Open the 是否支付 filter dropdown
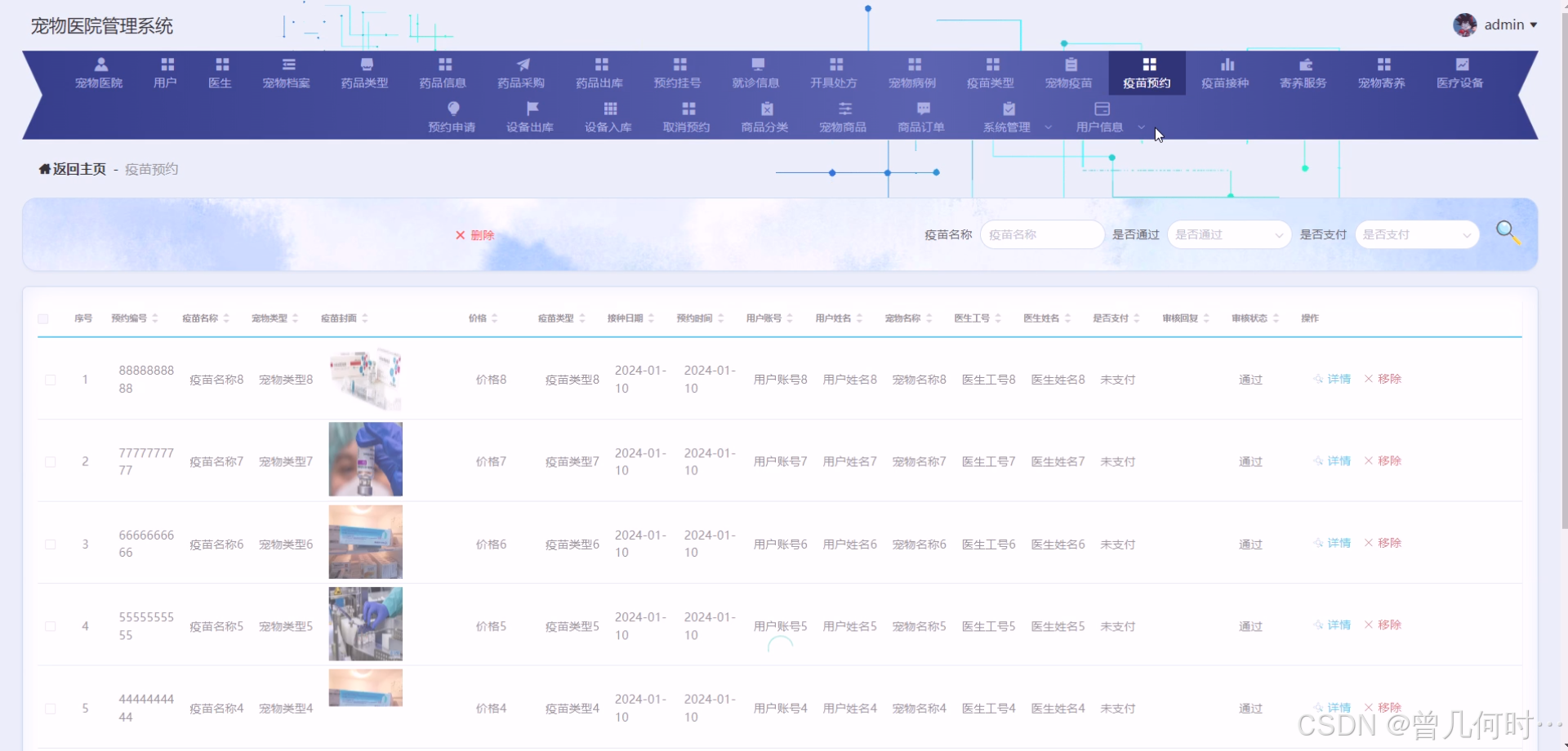Viewport: 1568px width, 751px height. tap(1417, 234)
